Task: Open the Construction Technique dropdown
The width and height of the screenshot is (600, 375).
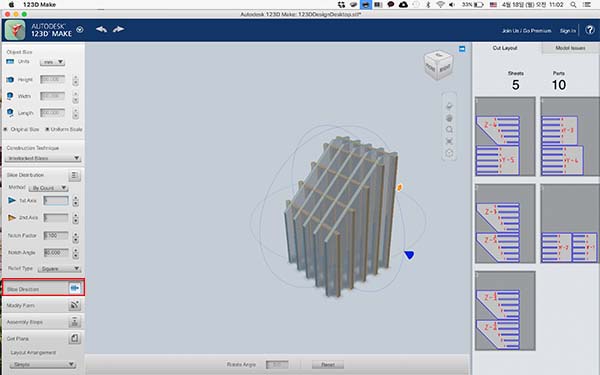Action: (x=43, y=158)
